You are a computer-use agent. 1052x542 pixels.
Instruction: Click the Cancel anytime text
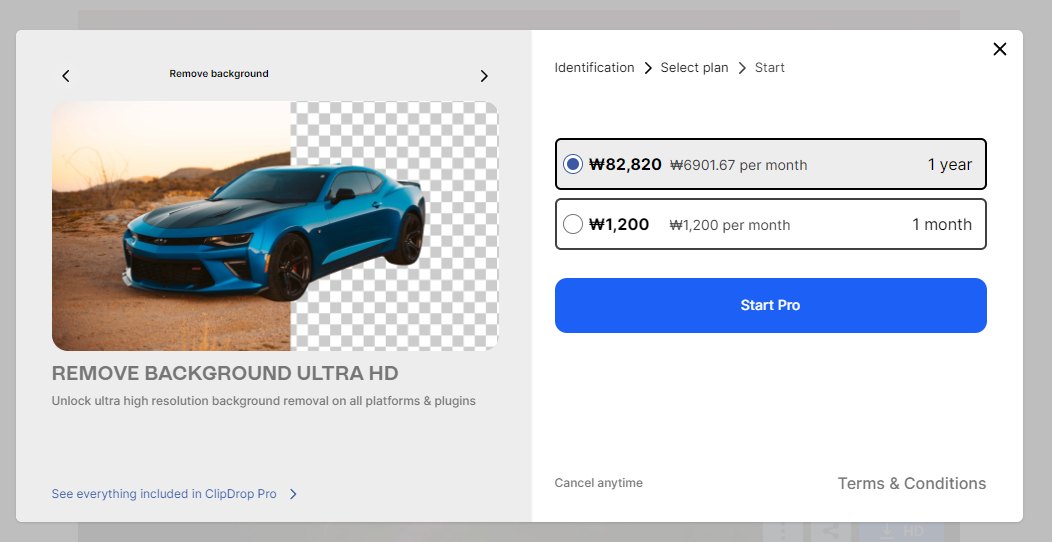point(598,483)
